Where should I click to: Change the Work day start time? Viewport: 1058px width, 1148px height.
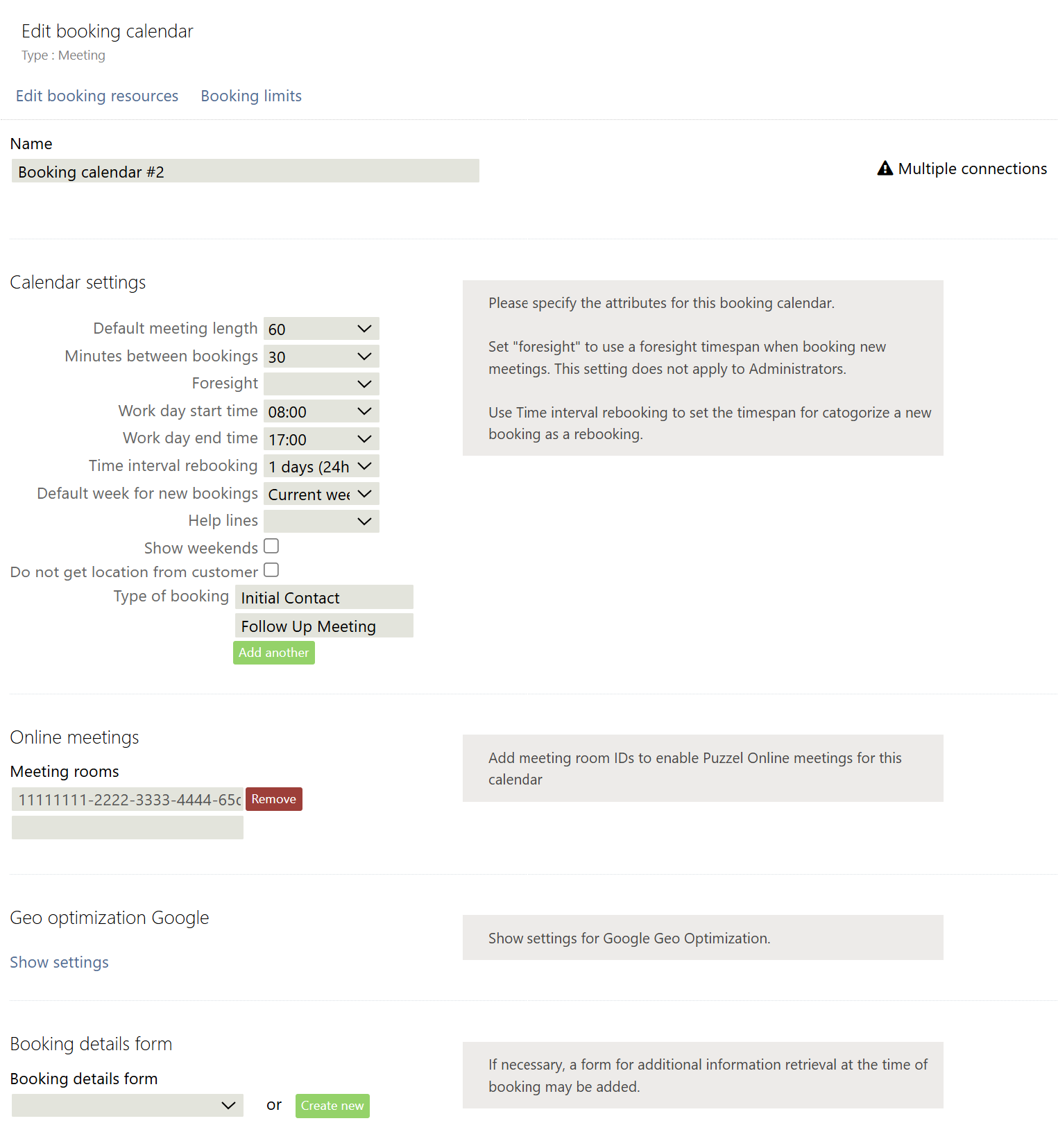[321, 411]
